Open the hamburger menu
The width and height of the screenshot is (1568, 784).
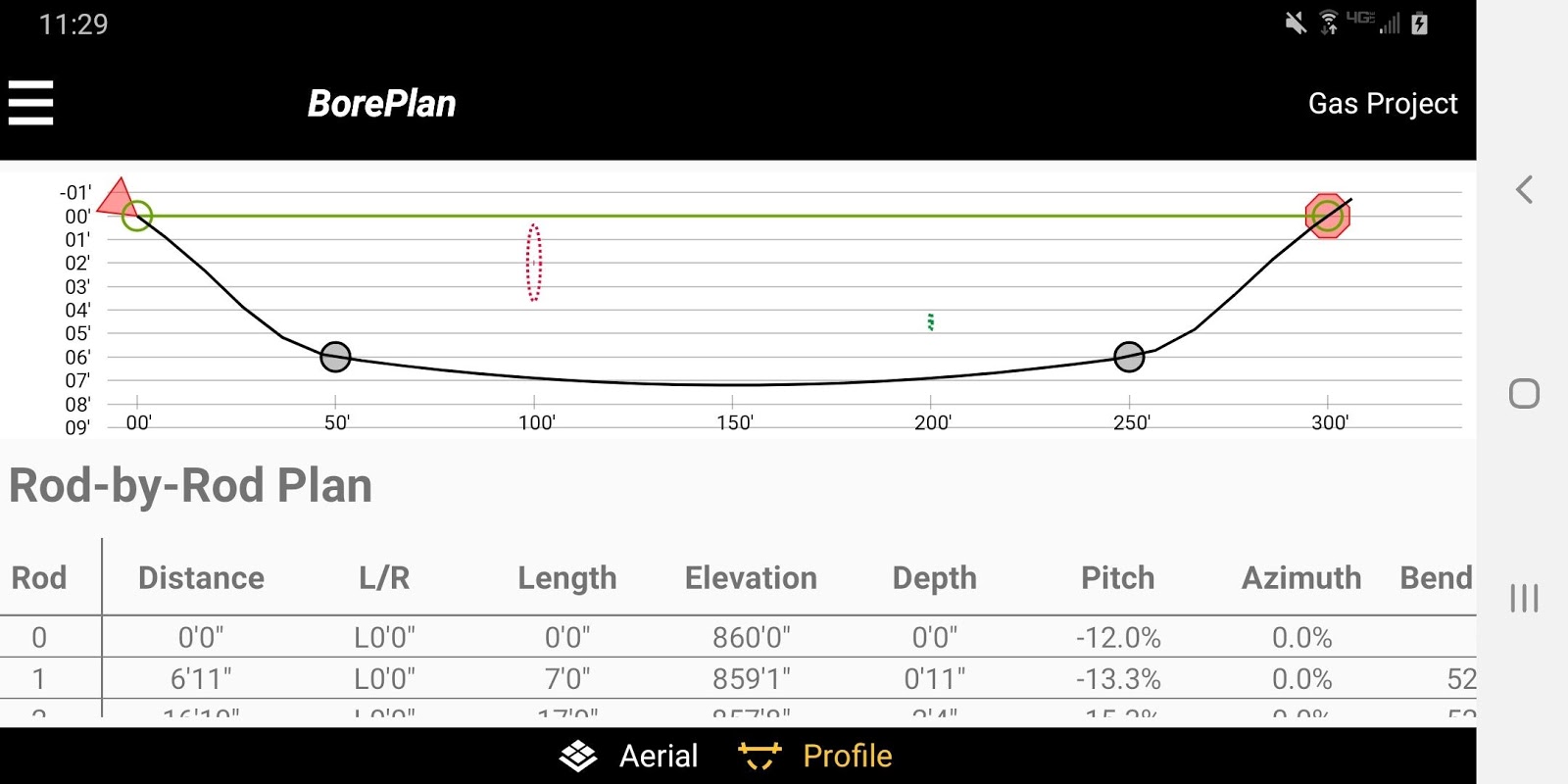(x=30, y=103)
